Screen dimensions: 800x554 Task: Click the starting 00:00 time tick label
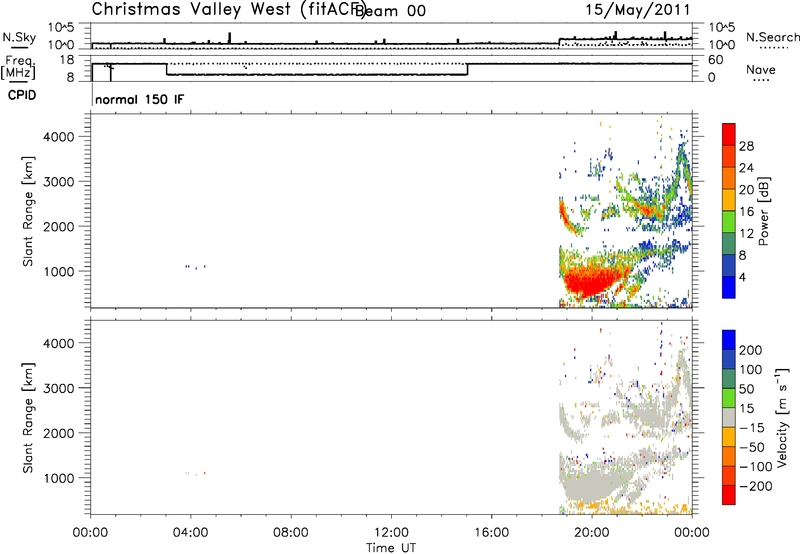[x=90, y=533]
